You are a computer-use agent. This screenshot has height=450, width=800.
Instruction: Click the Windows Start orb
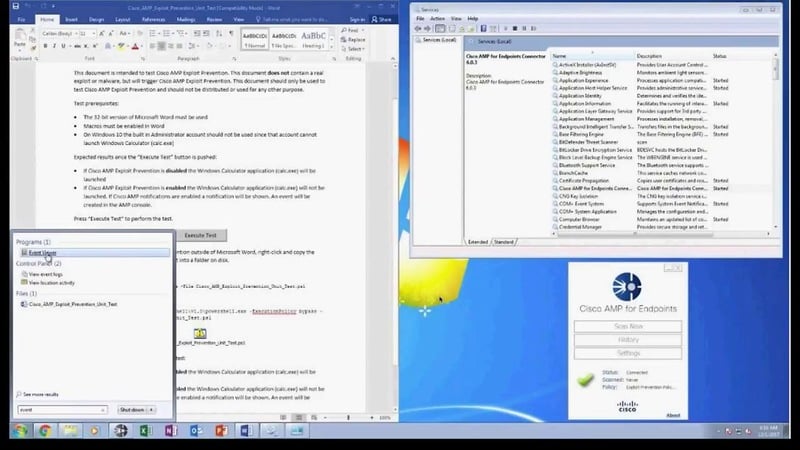(20, 431)
